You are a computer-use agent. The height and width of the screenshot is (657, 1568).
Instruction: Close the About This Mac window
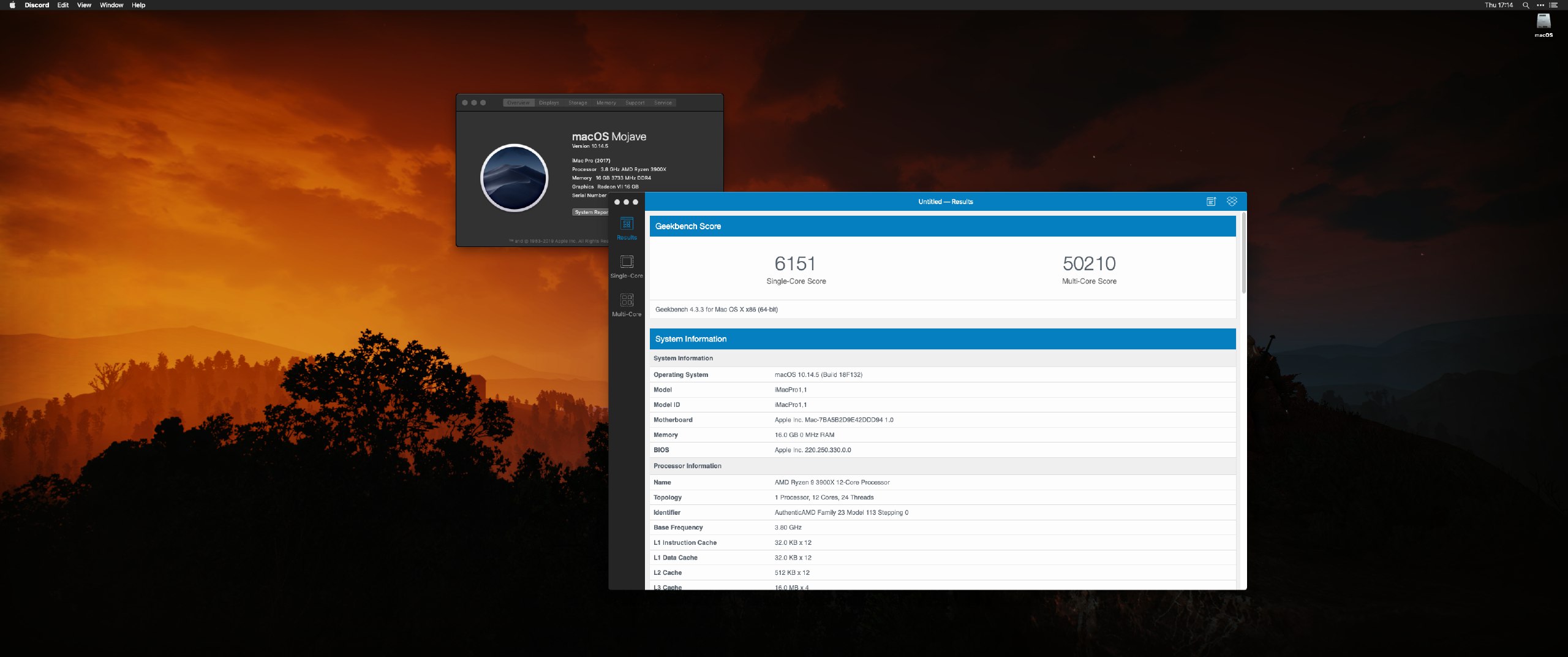click(x=465, y=103)
